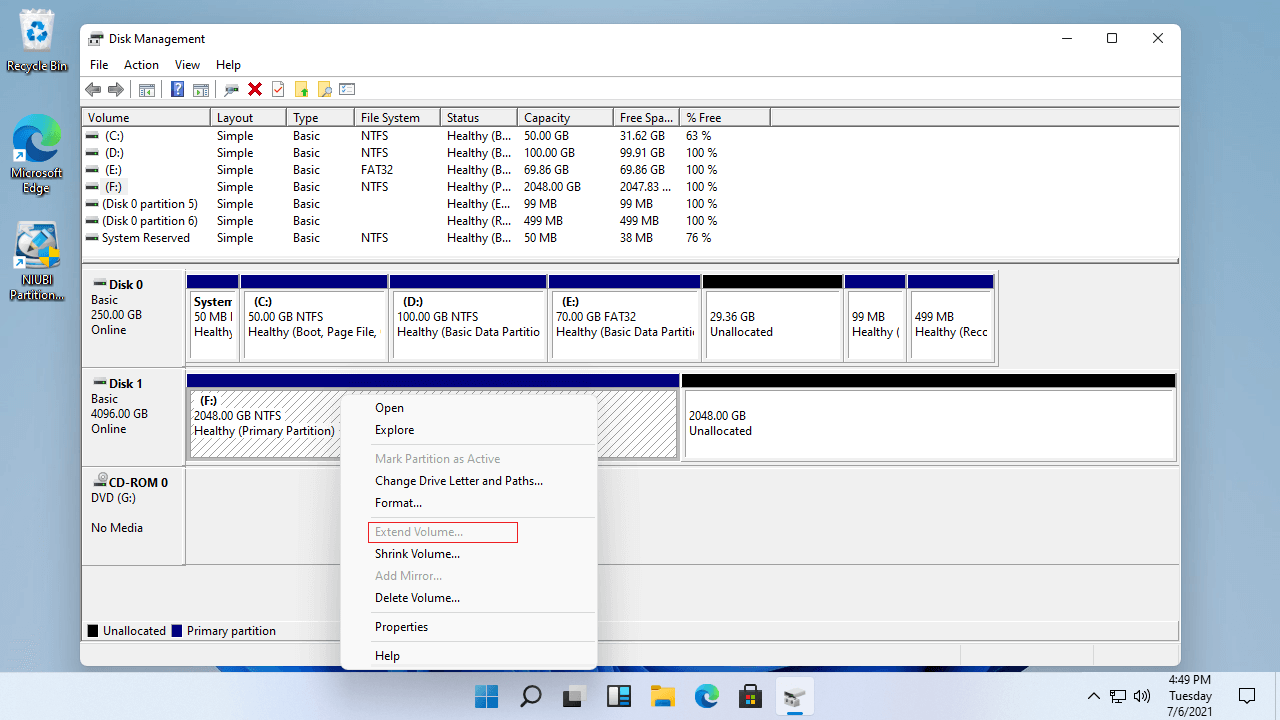Select Shrink Volume from context menu
This screenshot has height=720, width=1280.
click(417, 554)
